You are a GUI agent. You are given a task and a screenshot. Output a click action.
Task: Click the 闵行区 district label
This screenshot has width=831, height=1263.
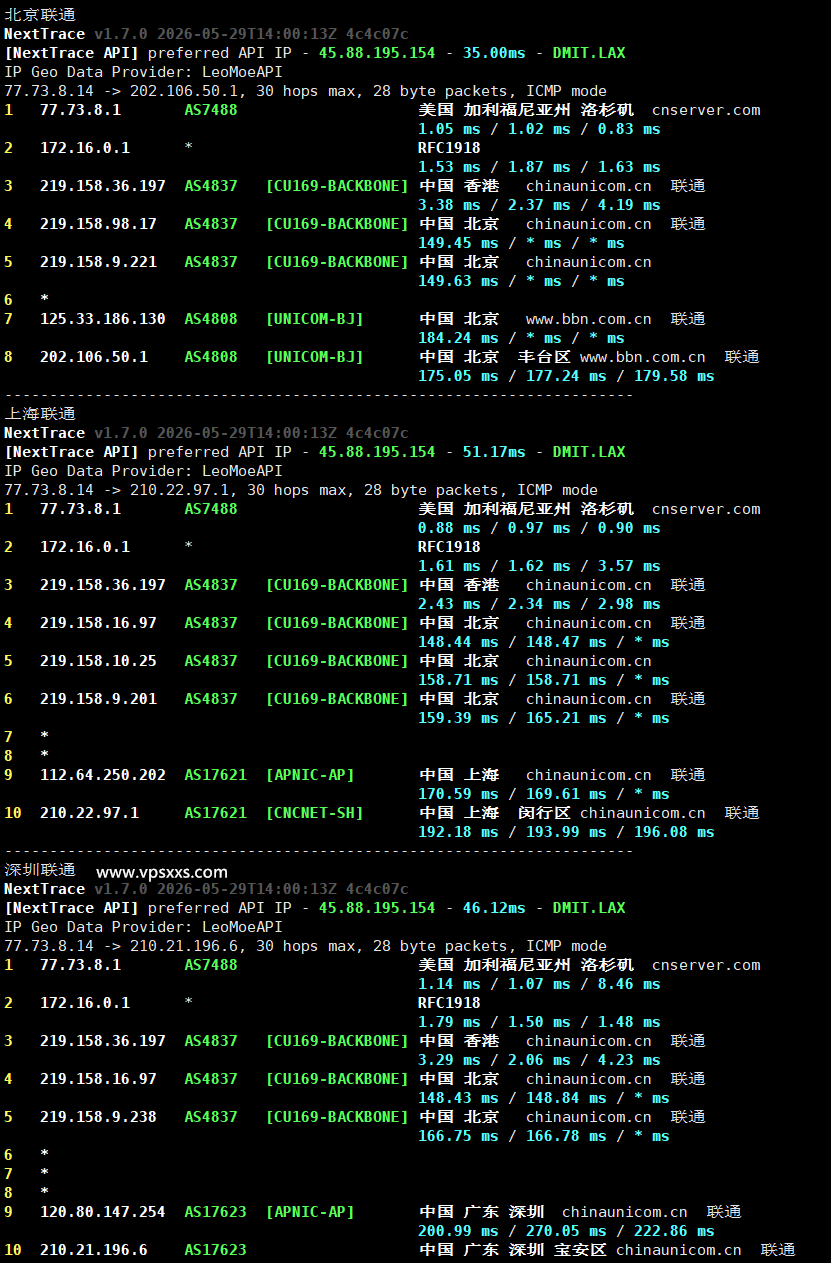[x=544, y=813]
